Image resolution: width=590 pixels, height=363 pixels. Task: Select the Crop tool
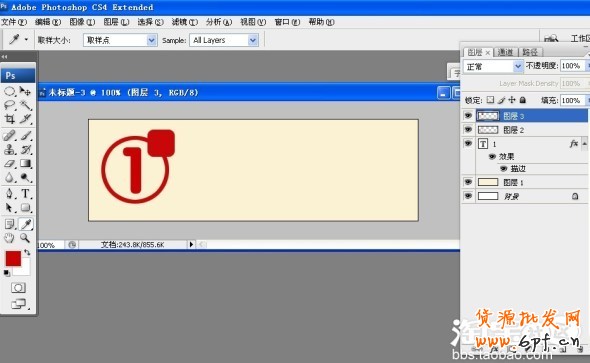(x=10, y=119)
